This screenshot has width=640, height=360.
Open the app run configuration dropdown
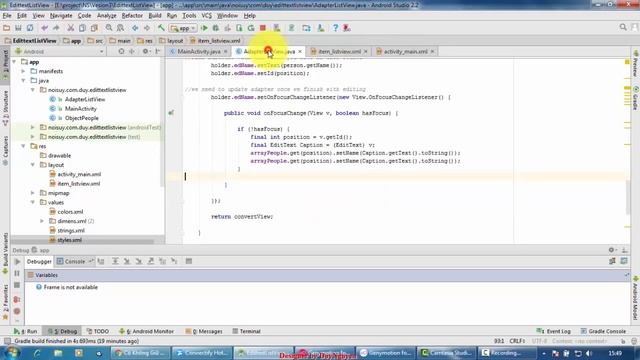click(183, 28)
